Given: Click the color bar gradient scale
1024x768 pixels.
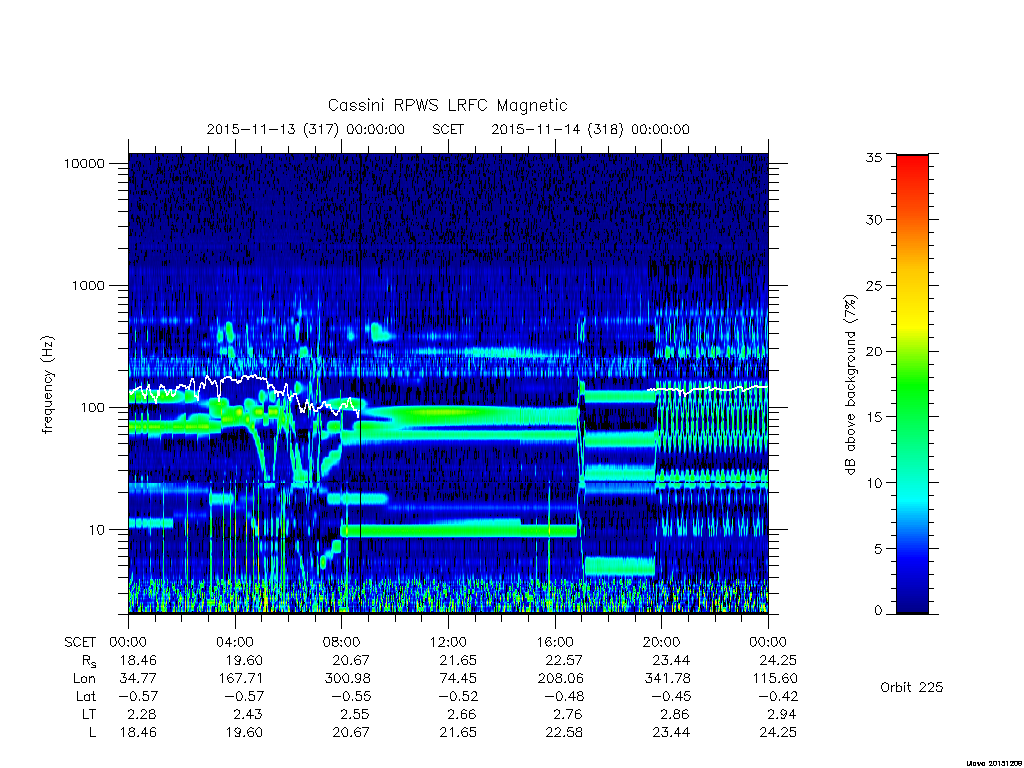Looking at the screenshot, I should (912, 384).
